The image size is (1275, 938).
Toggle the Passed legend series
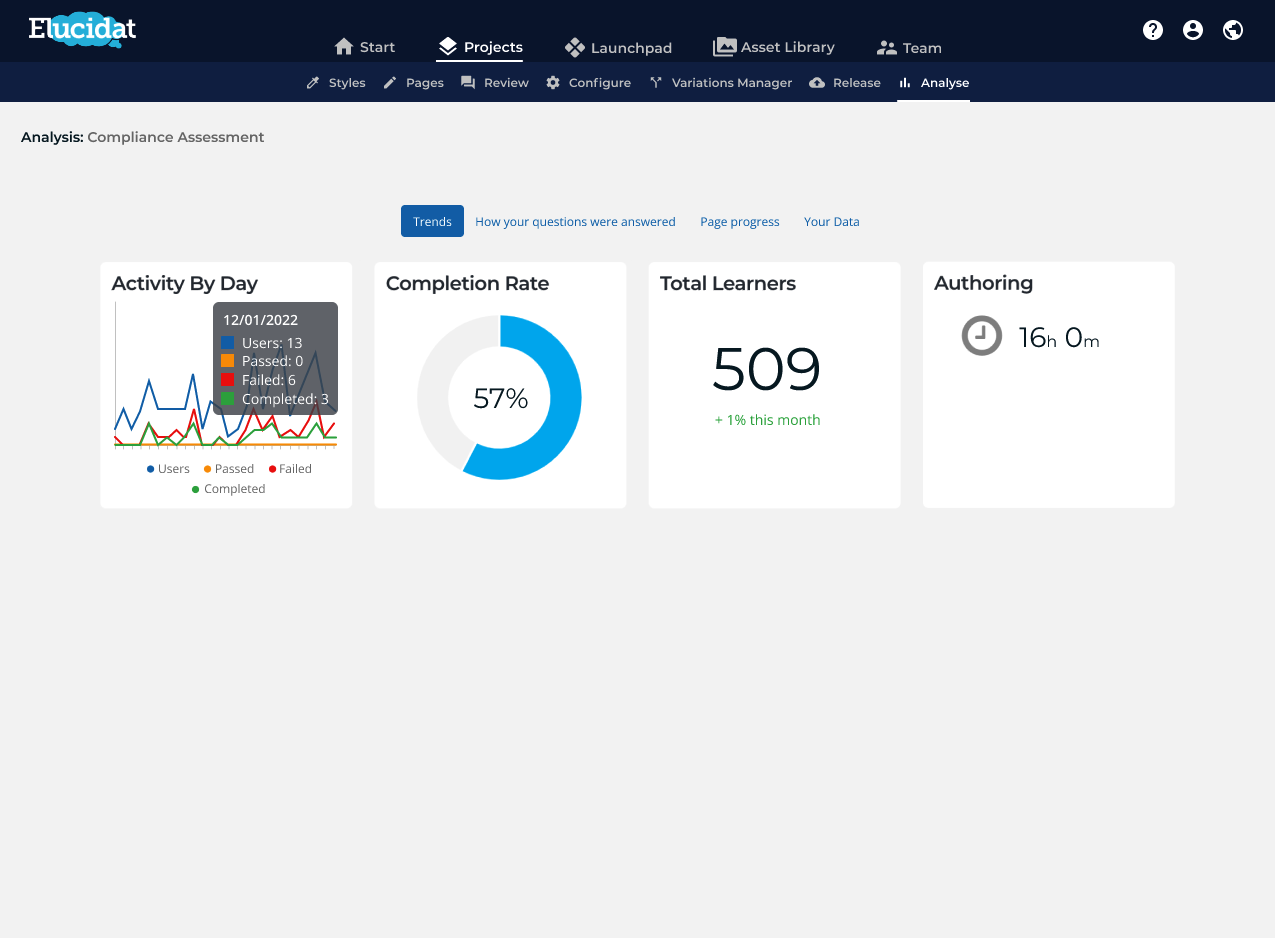[229, 469]
